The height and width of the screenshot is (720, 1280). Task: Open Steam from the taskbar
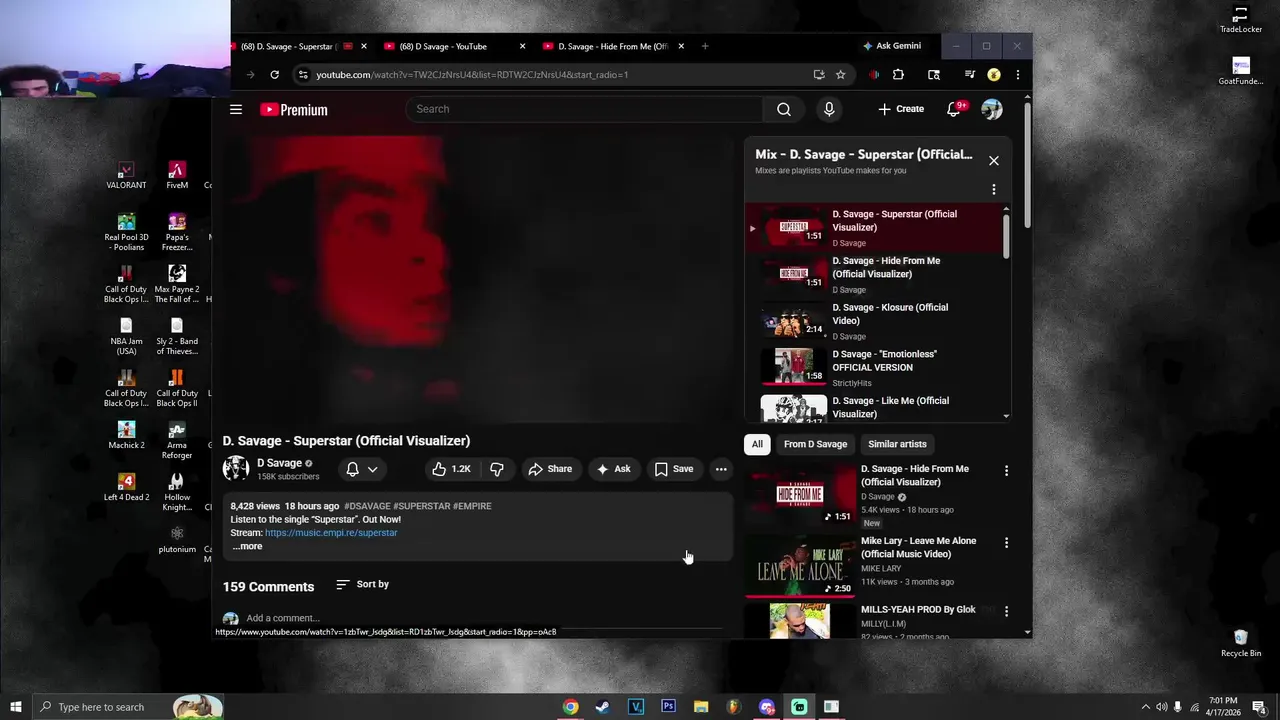tap(602, 707)
